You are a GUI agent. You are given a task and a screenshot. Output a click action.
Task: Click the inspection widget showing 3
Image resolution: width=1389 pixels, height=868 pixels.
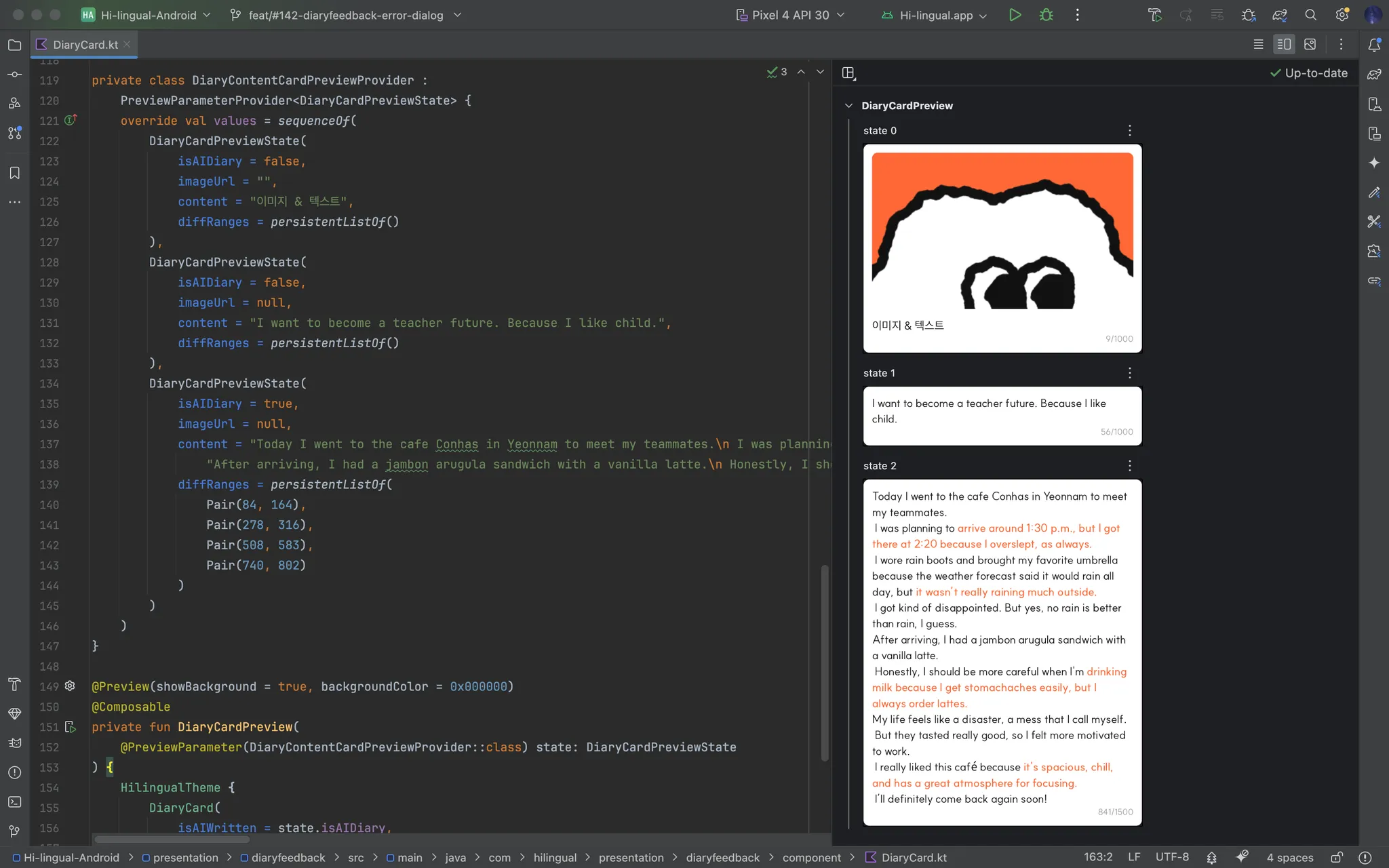[x=777, y=72]
